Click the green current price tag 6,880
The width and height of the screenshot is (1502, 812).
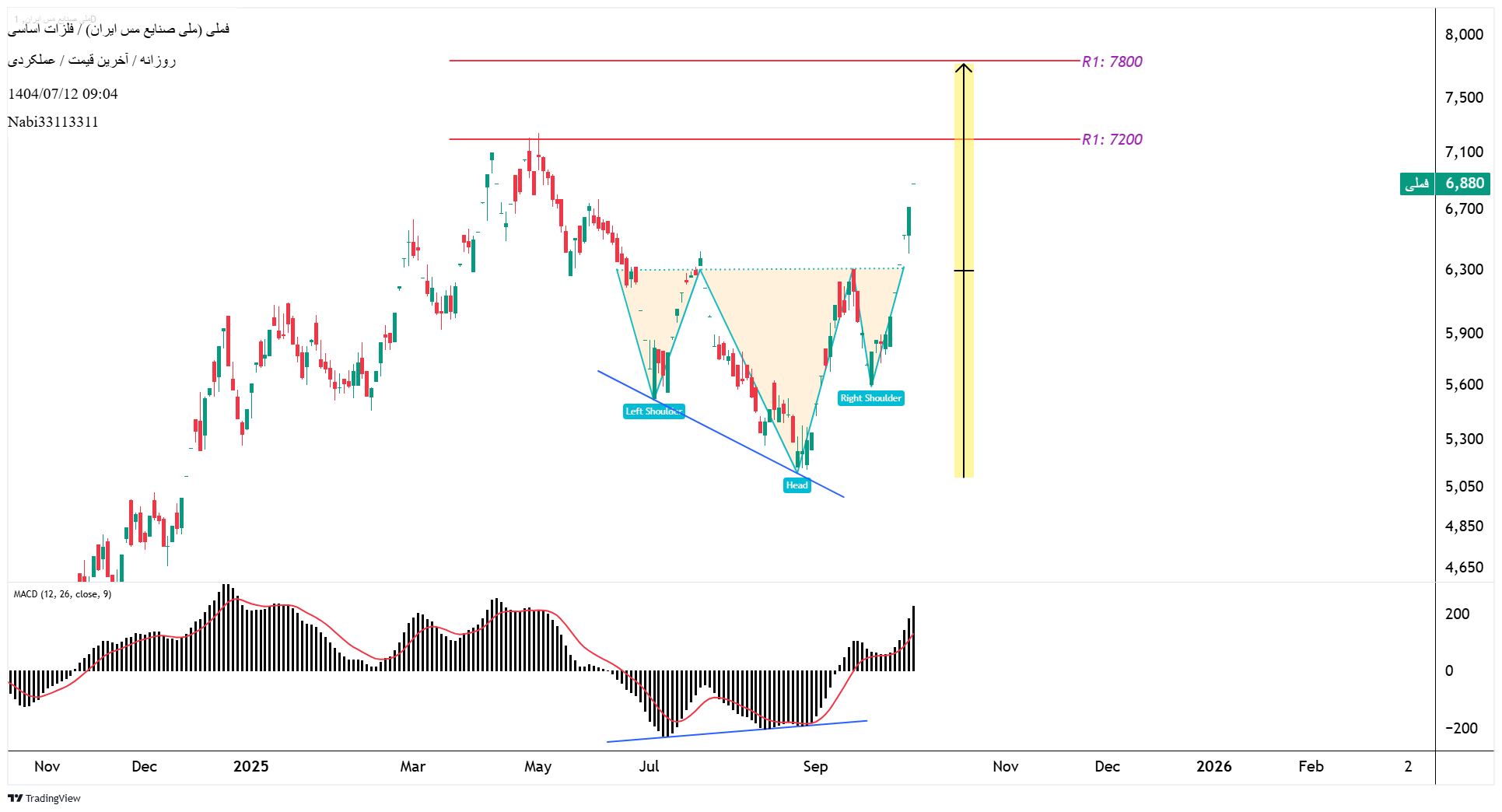tap(1463, 184)
